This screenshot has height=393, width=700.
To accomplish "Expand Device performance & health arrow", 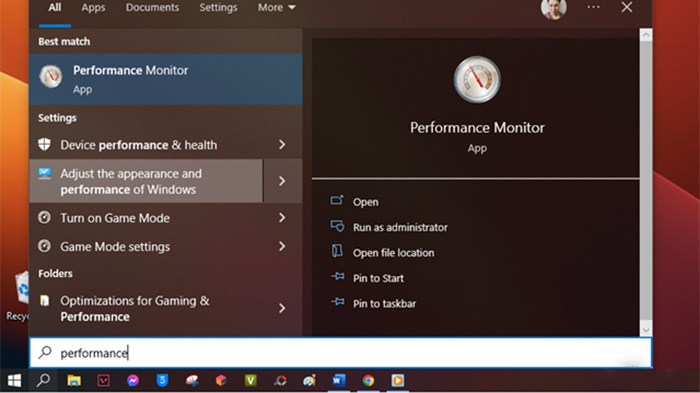I will click(x=282, y=145).
